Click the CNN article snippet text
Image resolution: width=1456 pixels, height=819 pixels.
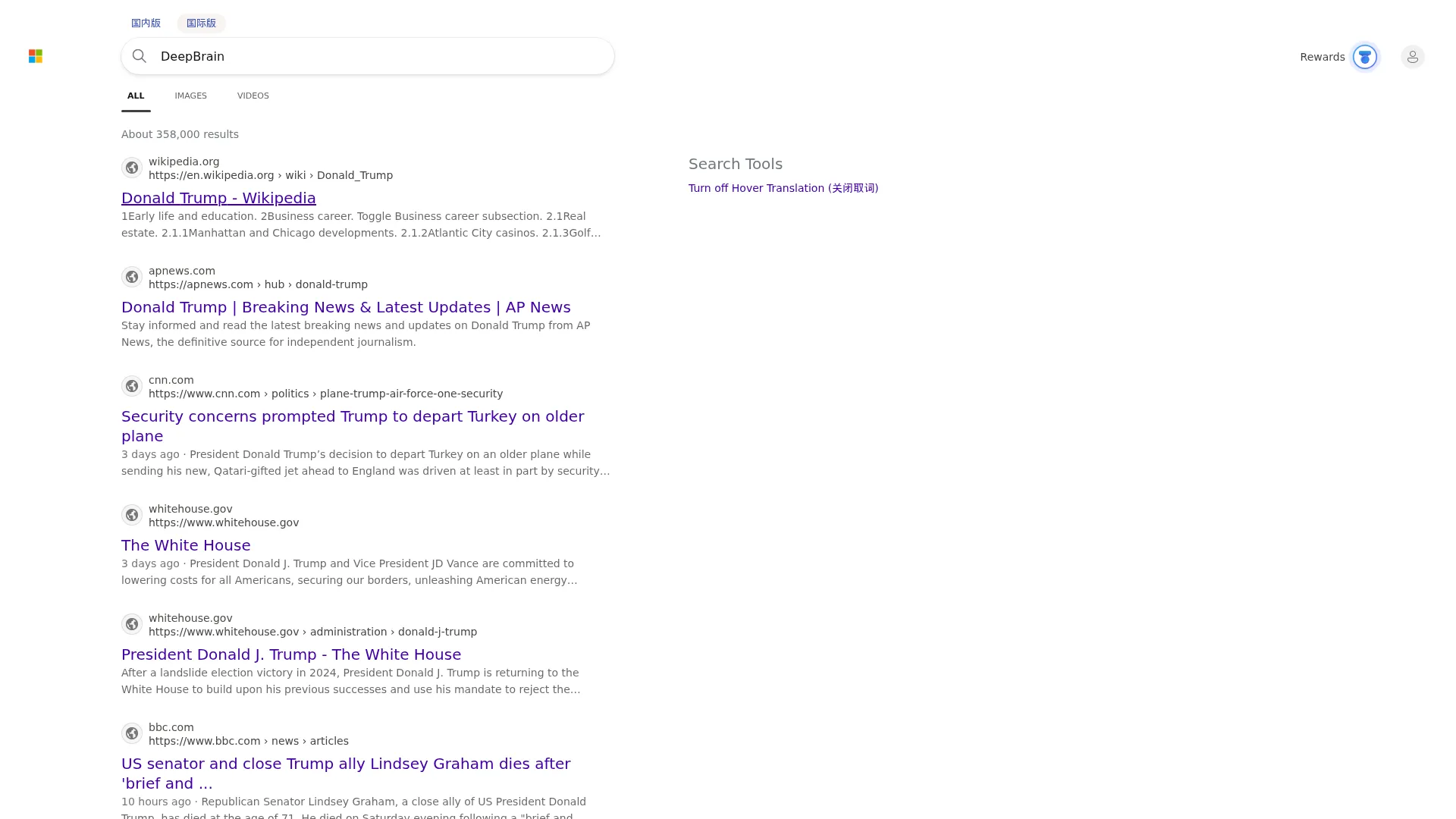click(366, 463)
